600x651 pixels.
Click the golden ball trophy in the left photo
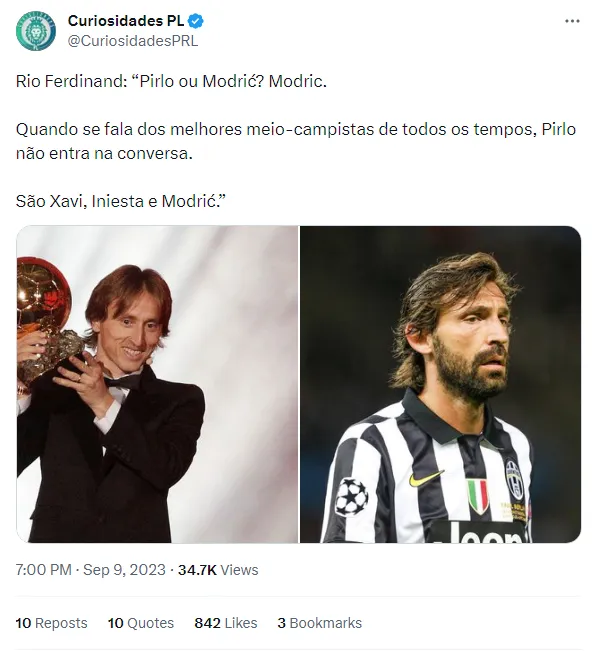(45, 305)
